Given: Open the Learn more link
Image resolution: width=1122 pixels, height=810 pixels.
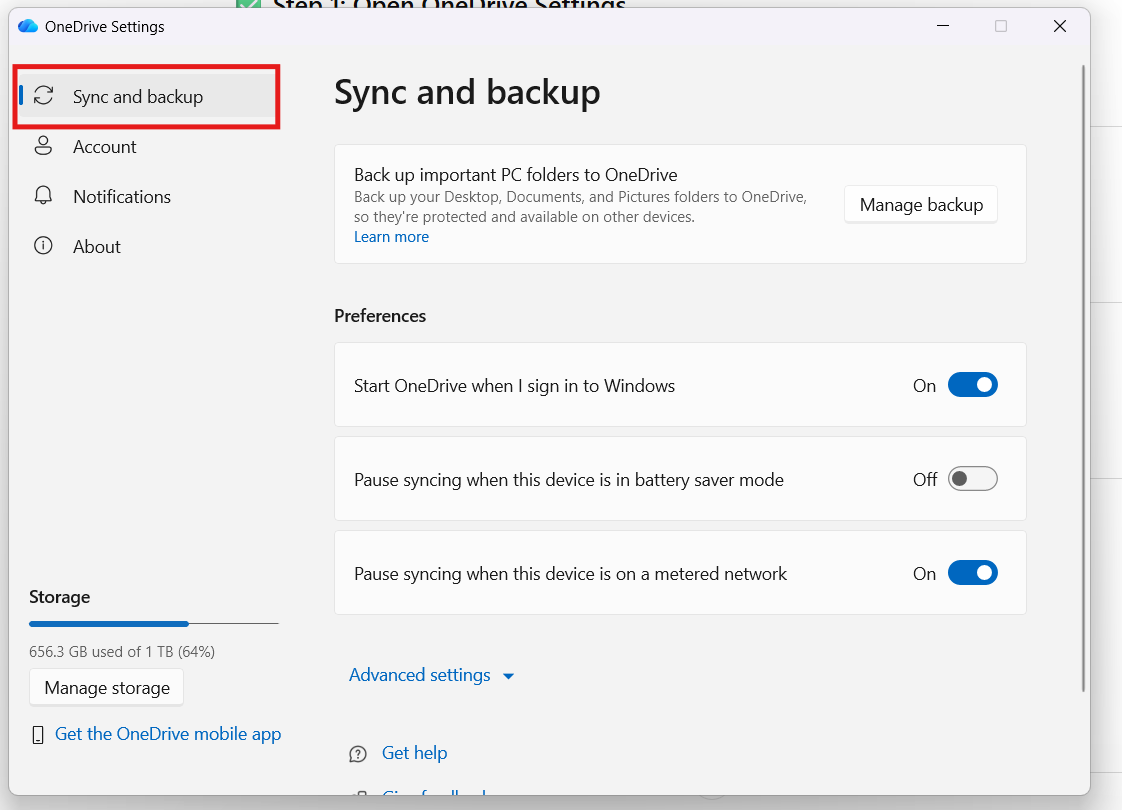Looking at the screenshot, I should point(391,236).
